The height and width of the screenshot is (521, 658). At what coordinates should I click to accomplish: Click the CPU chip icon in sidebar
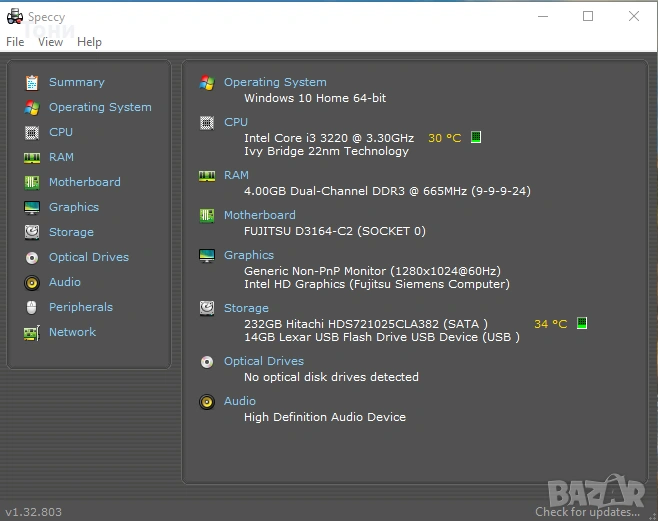click(32, 132)
